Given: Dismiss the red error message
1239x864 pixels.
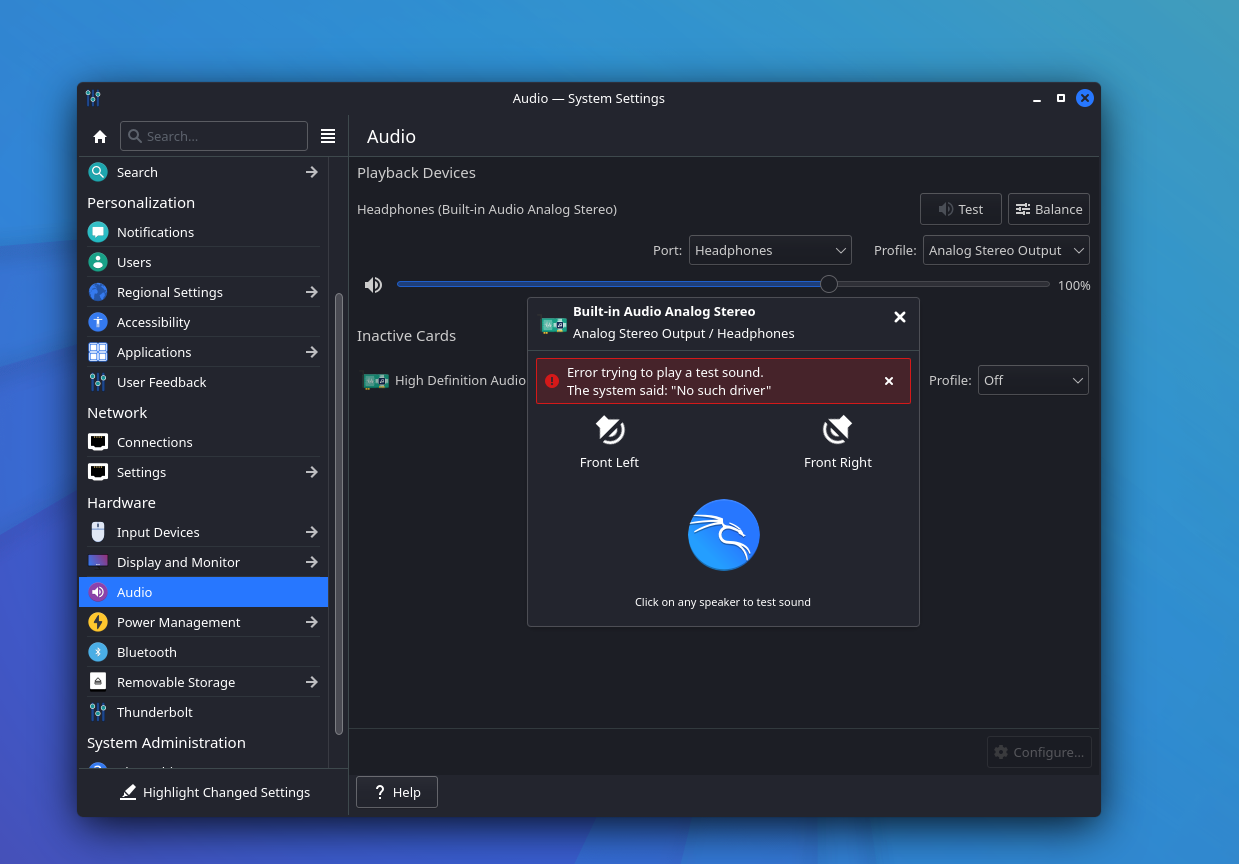Looking at the screenshot, I should tap(889, 381).
